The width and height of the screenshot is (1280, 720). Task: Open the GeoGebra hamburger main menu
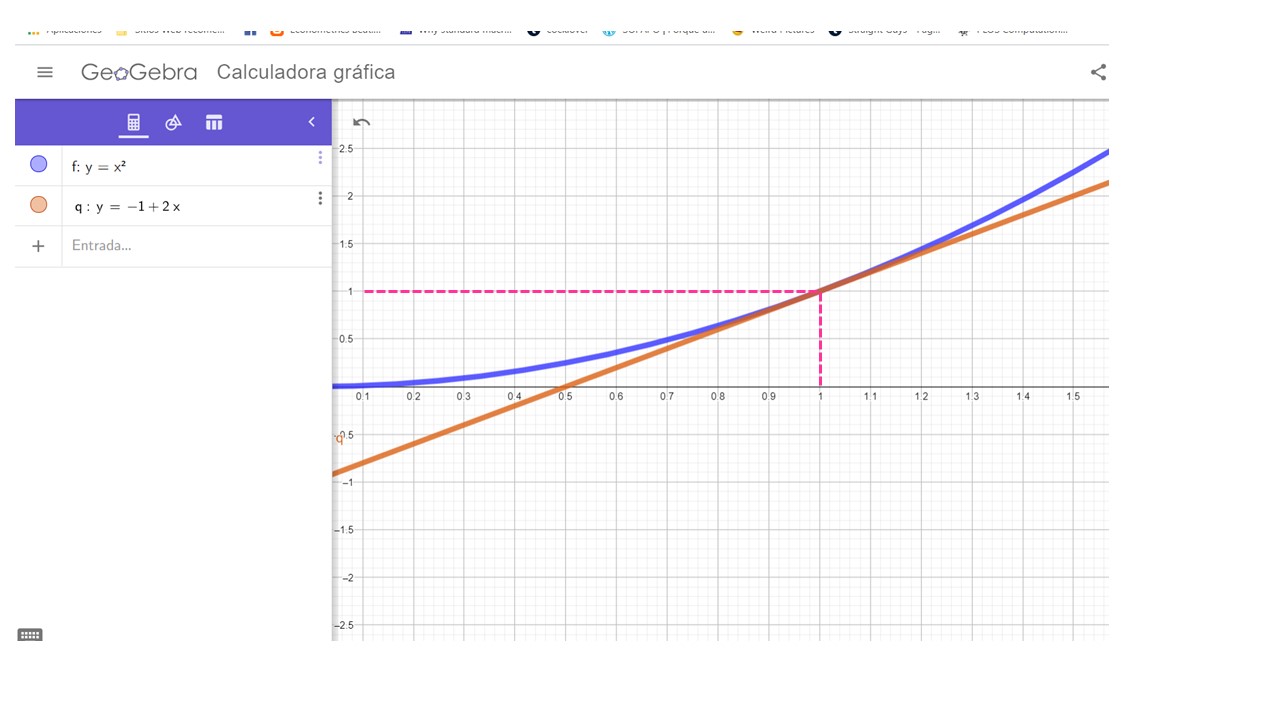coord(44,72)
